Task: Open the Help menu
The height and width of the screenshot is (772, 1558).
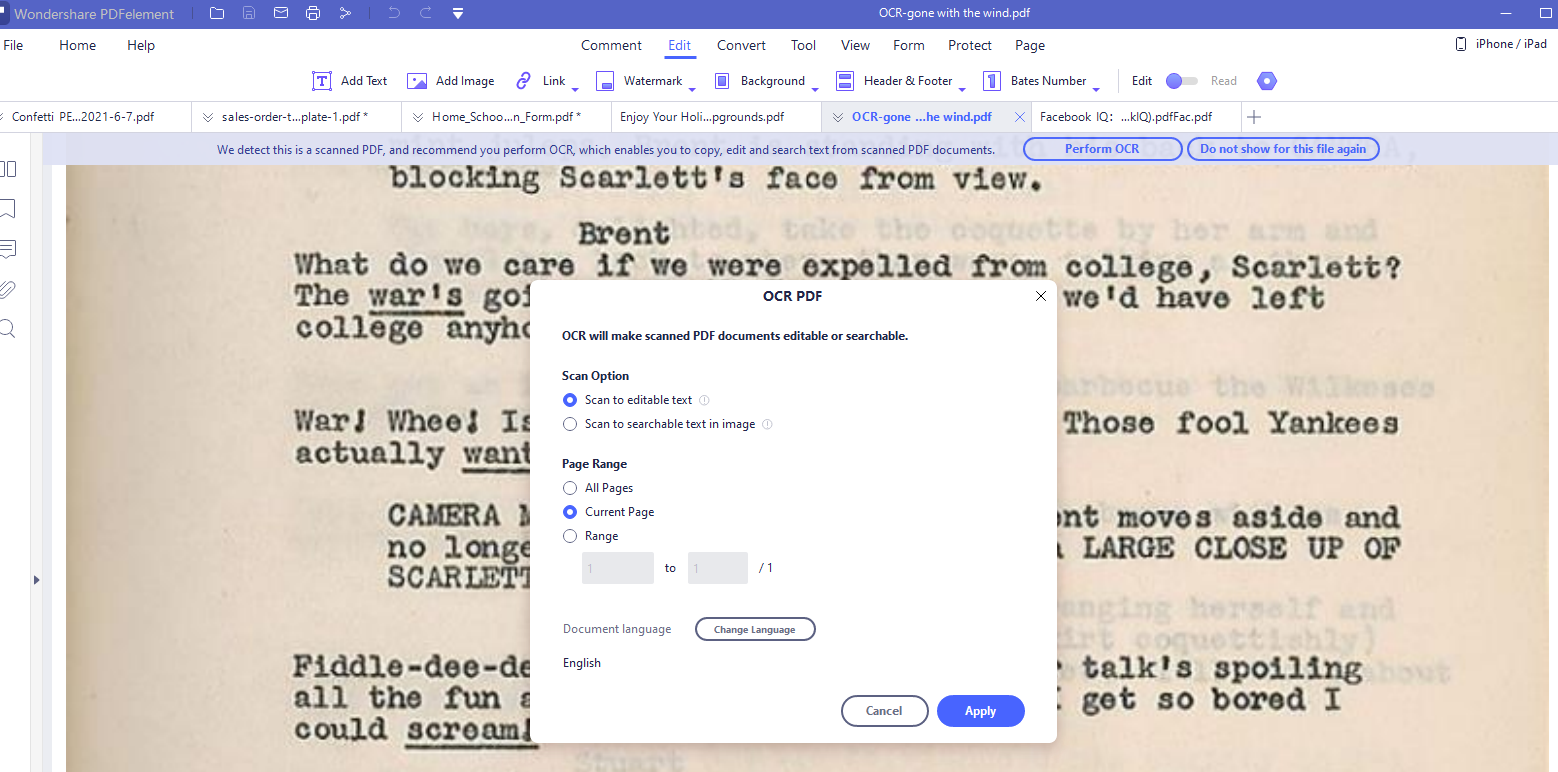Action: tap(141, 45)
